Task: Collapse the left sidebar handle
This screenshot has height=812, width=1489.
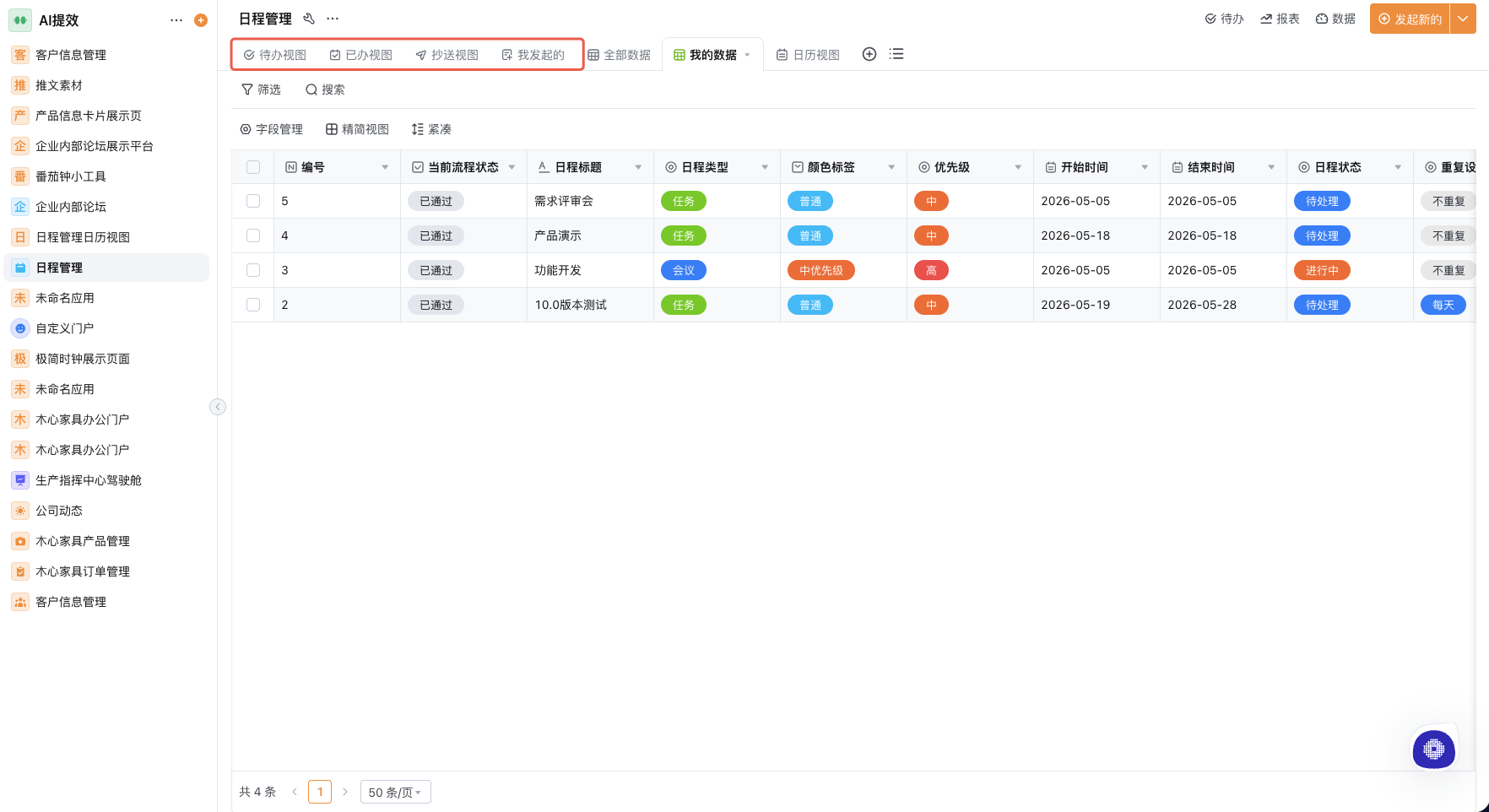Action: point(218,407)
